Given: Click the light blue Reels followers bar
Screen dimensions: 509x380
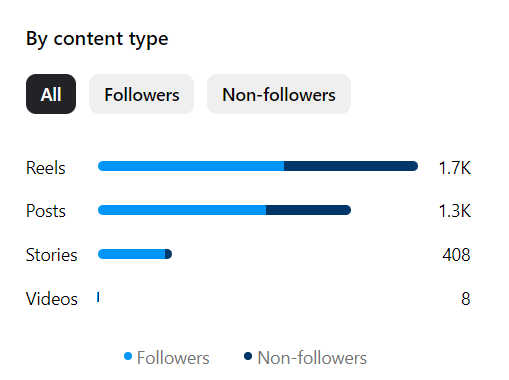Looking at the screenshot, I should (191, 166).
